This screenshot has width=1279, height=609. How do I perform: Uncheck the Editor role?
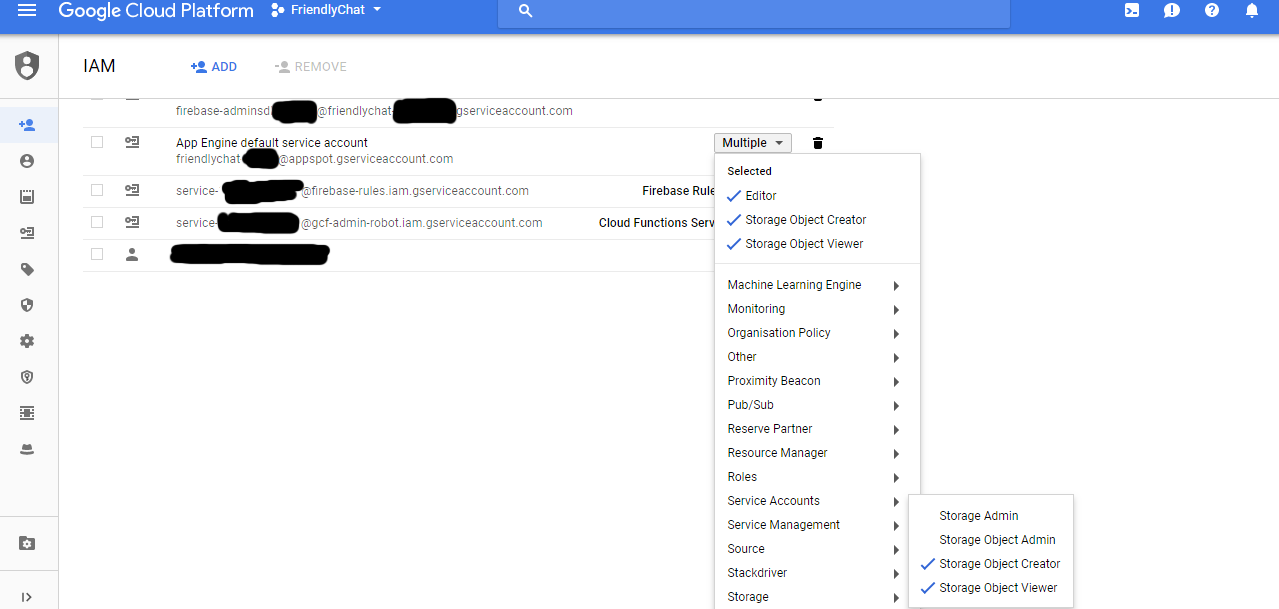pos(817,196)
